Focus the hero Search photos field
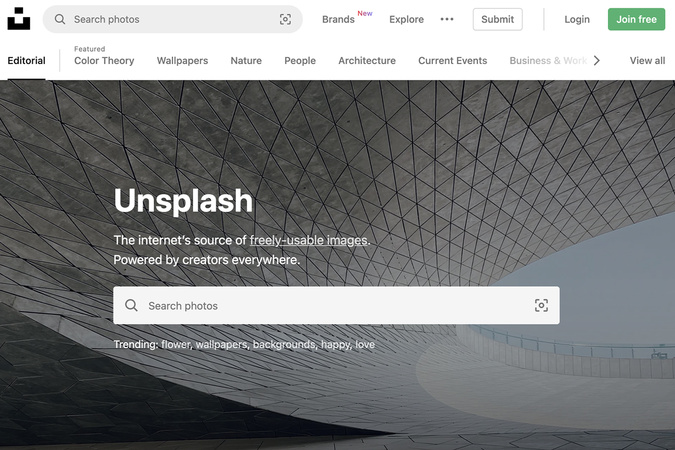The height and width of the screenshot is (450, 675). click(x=336, y=305)
